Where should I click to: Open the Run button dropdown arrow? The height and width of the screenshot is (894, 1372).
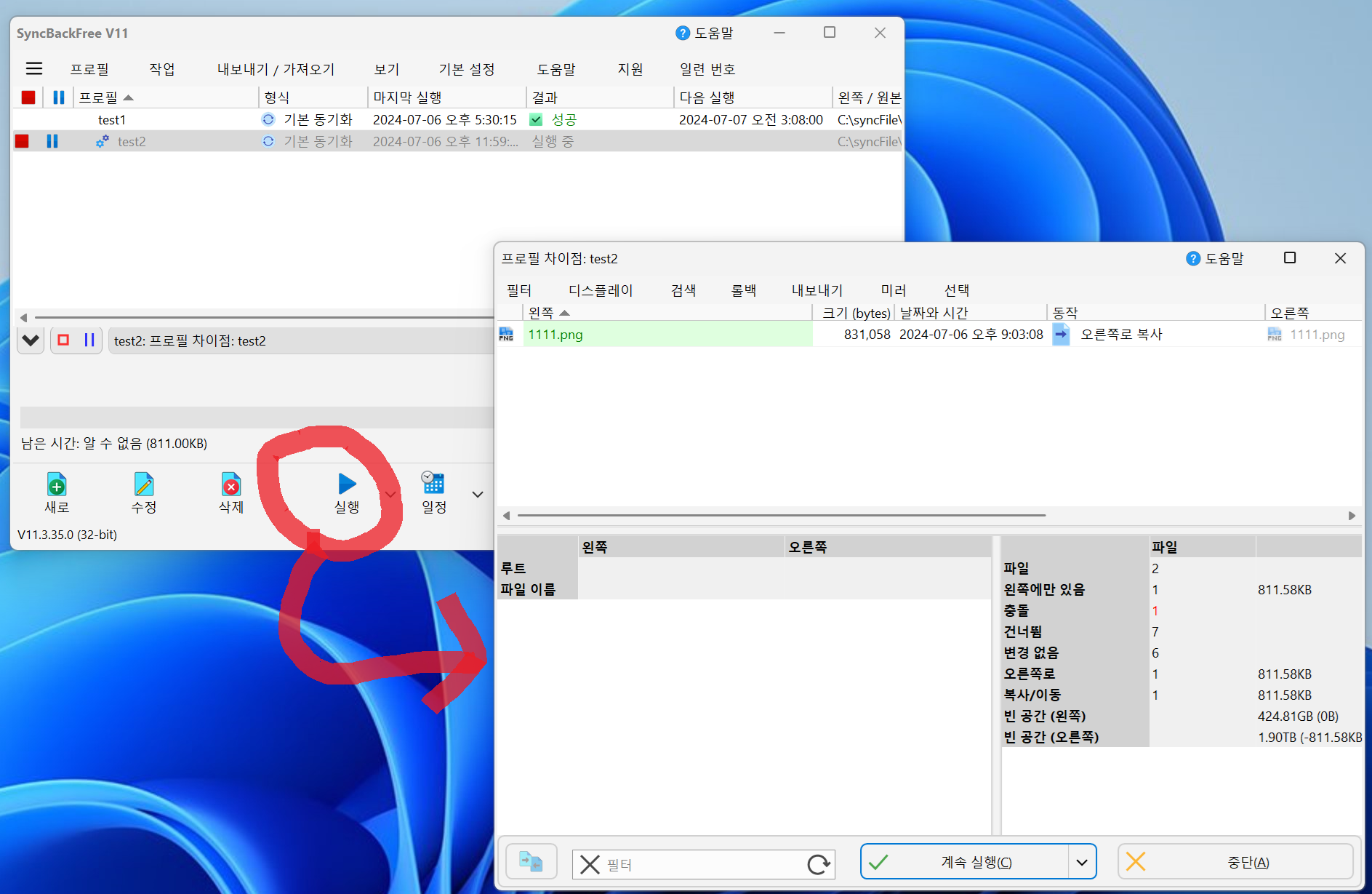point(391,495)
